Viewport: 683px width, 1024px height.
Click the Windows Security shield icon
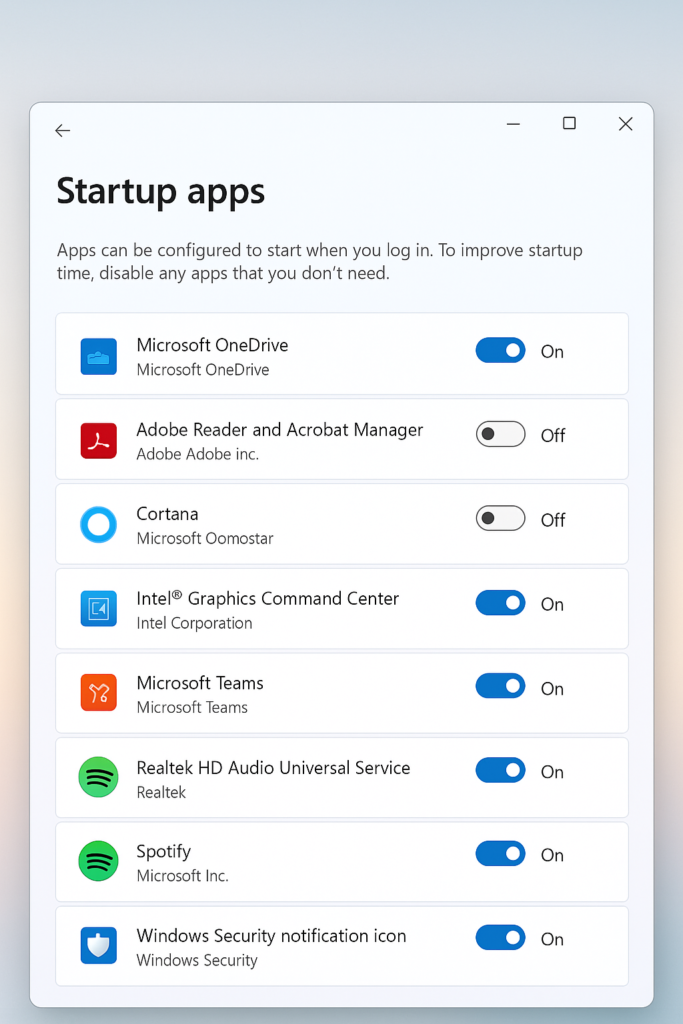[99, 945]
